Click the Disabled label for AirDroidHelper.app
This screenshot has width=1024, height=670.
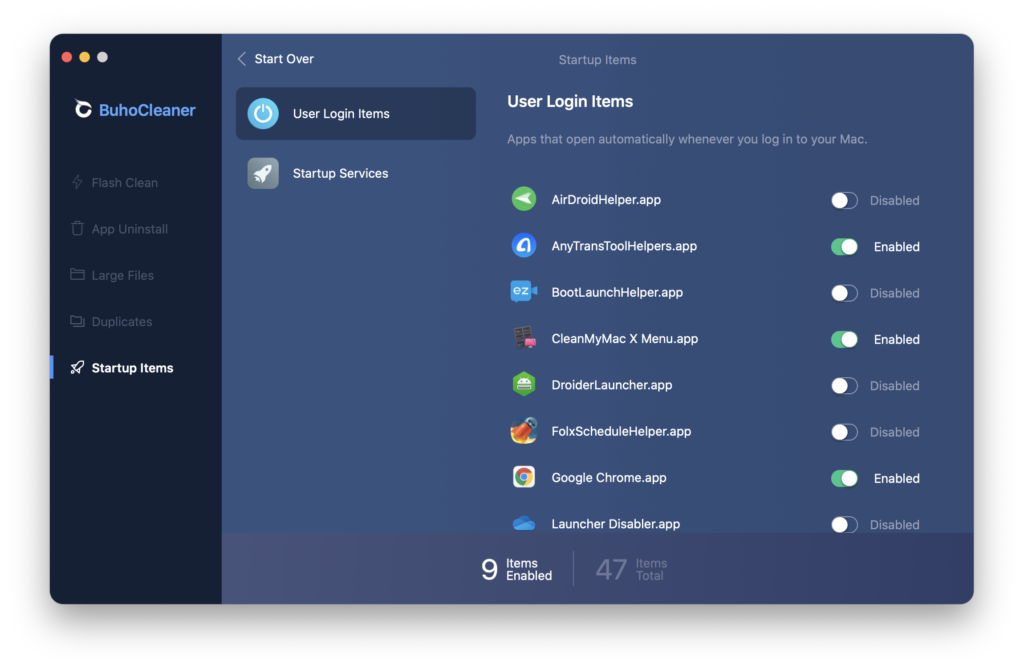click(x=894, y=200)
